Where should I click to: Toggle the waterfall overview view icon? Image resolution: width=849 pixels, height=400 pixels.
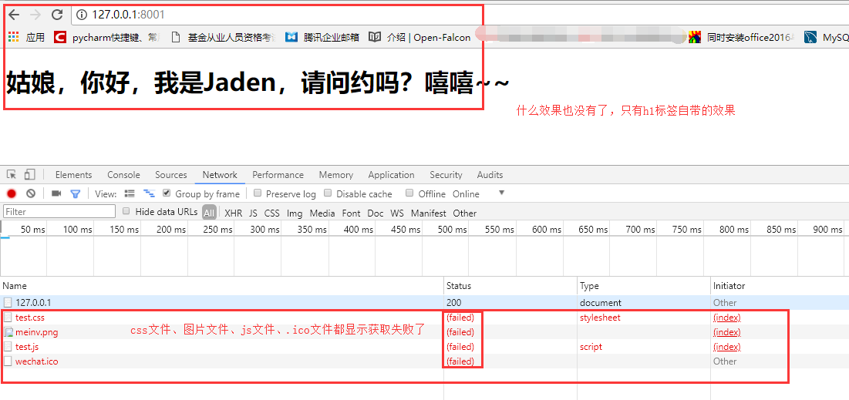[149, 193]
